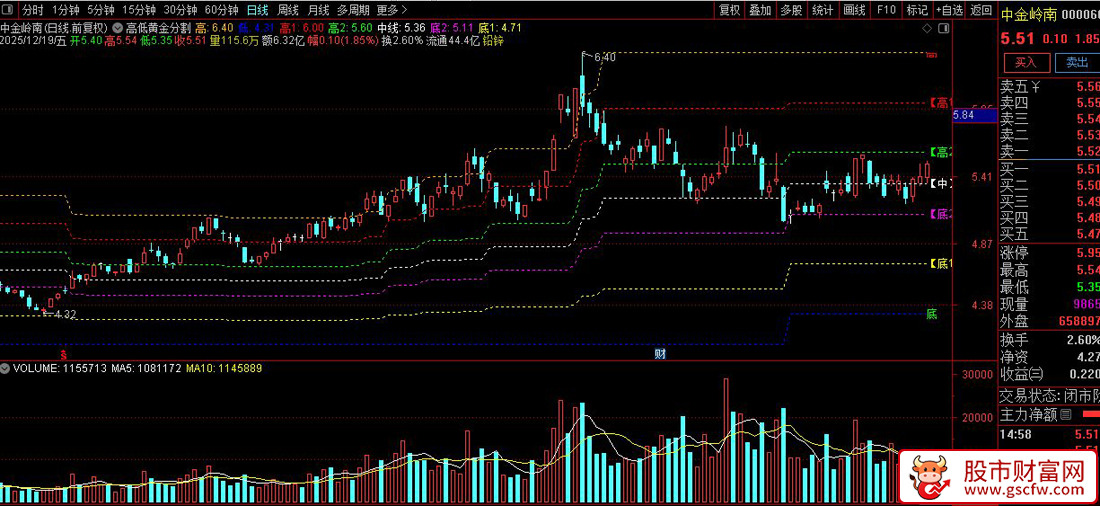Click the diamond icon above the chart
Screen dimensions: 1100x506
[x=928, y=29]
